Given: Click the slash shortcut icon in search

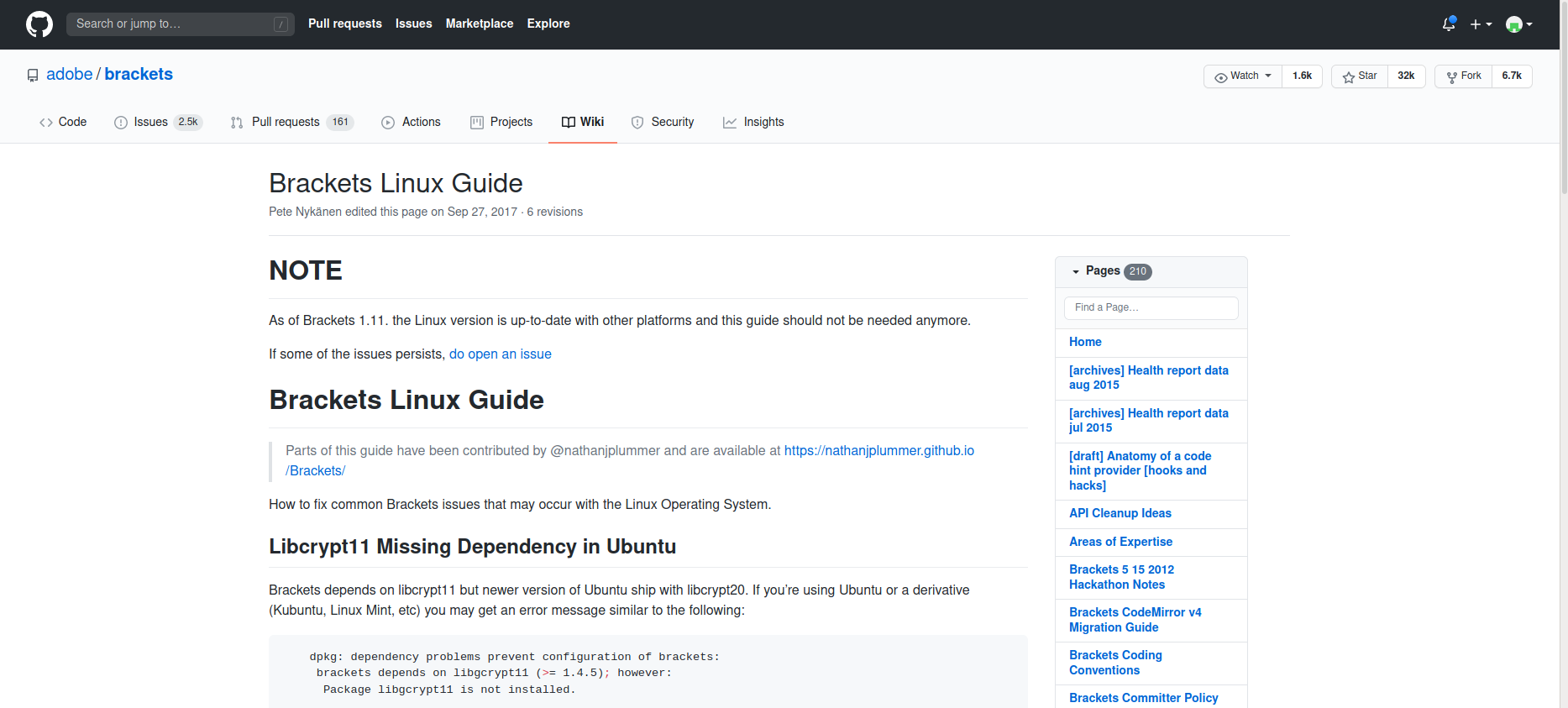Looking at the screenshot, I should [x=281, y=24].
